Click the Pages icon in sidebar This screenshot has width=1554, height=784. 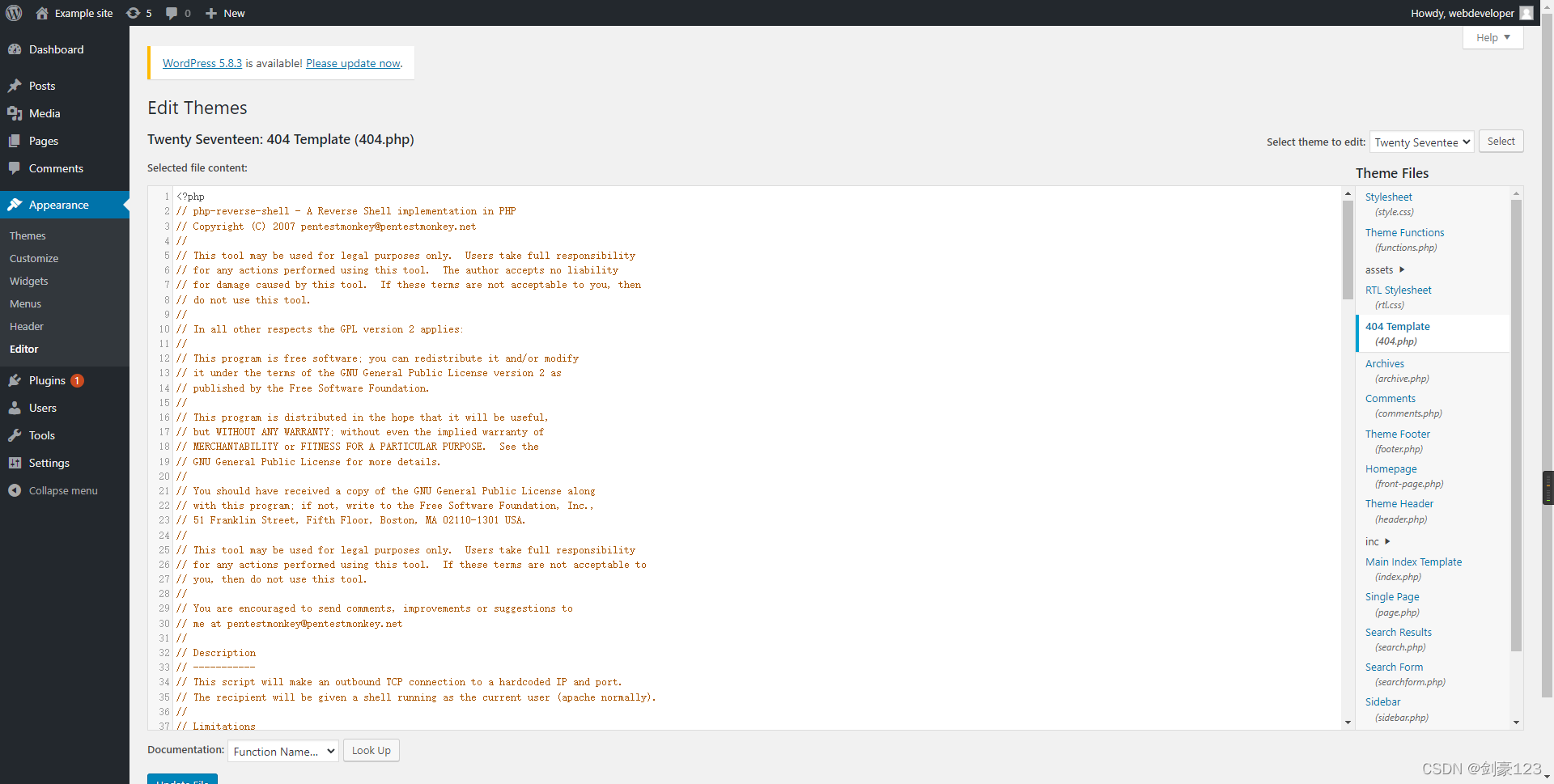pos(15,141)
